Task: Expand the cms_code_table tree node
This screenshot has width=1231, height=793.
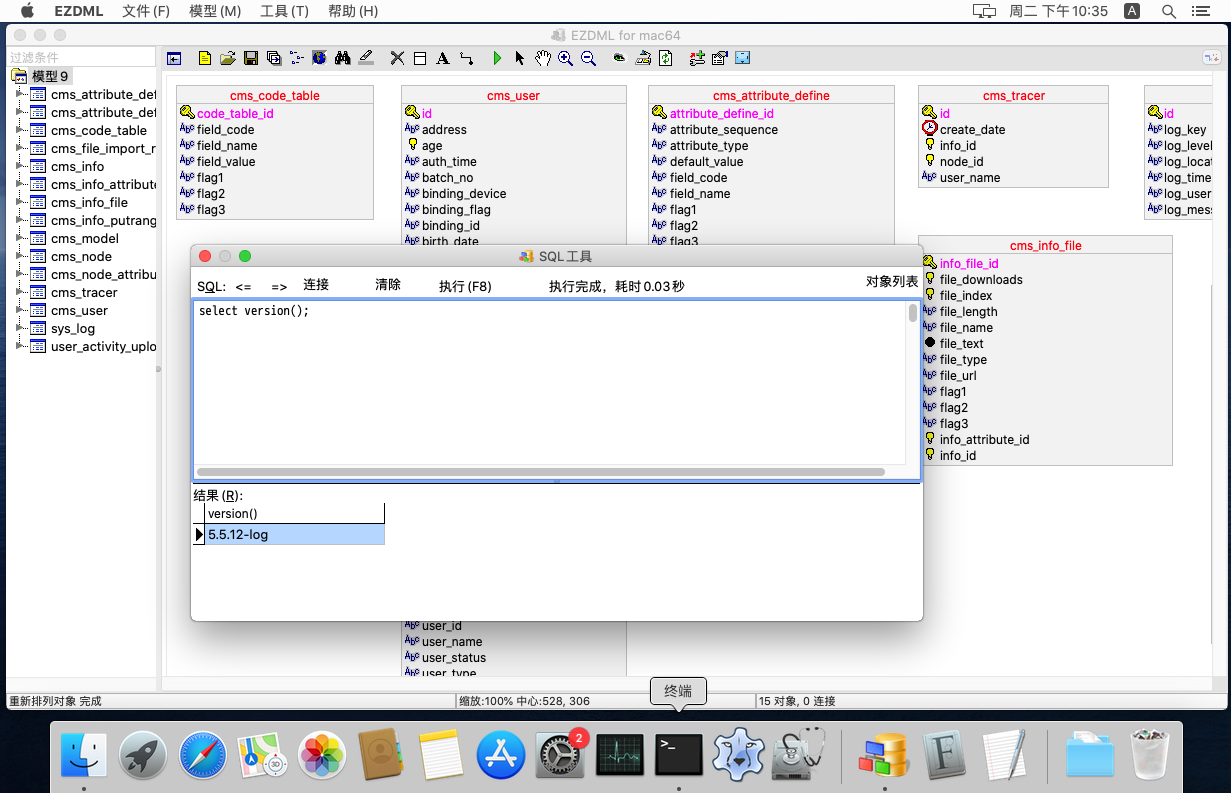Action: coord(19,130)
